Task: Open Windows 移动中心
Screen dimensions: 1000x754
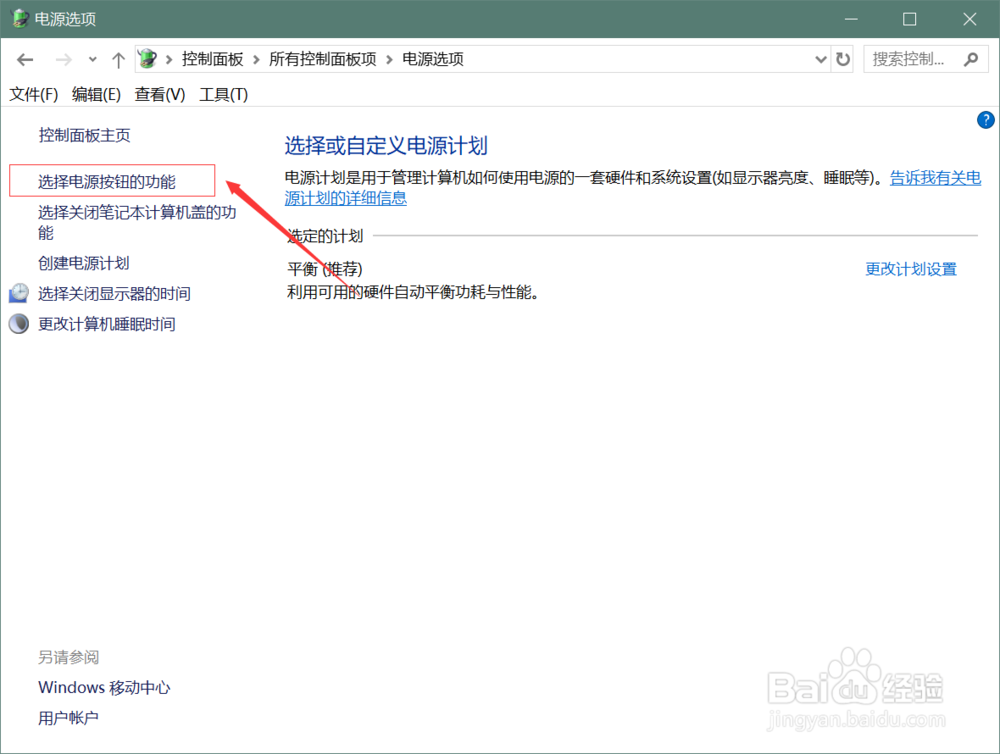Action: [103, 688]
